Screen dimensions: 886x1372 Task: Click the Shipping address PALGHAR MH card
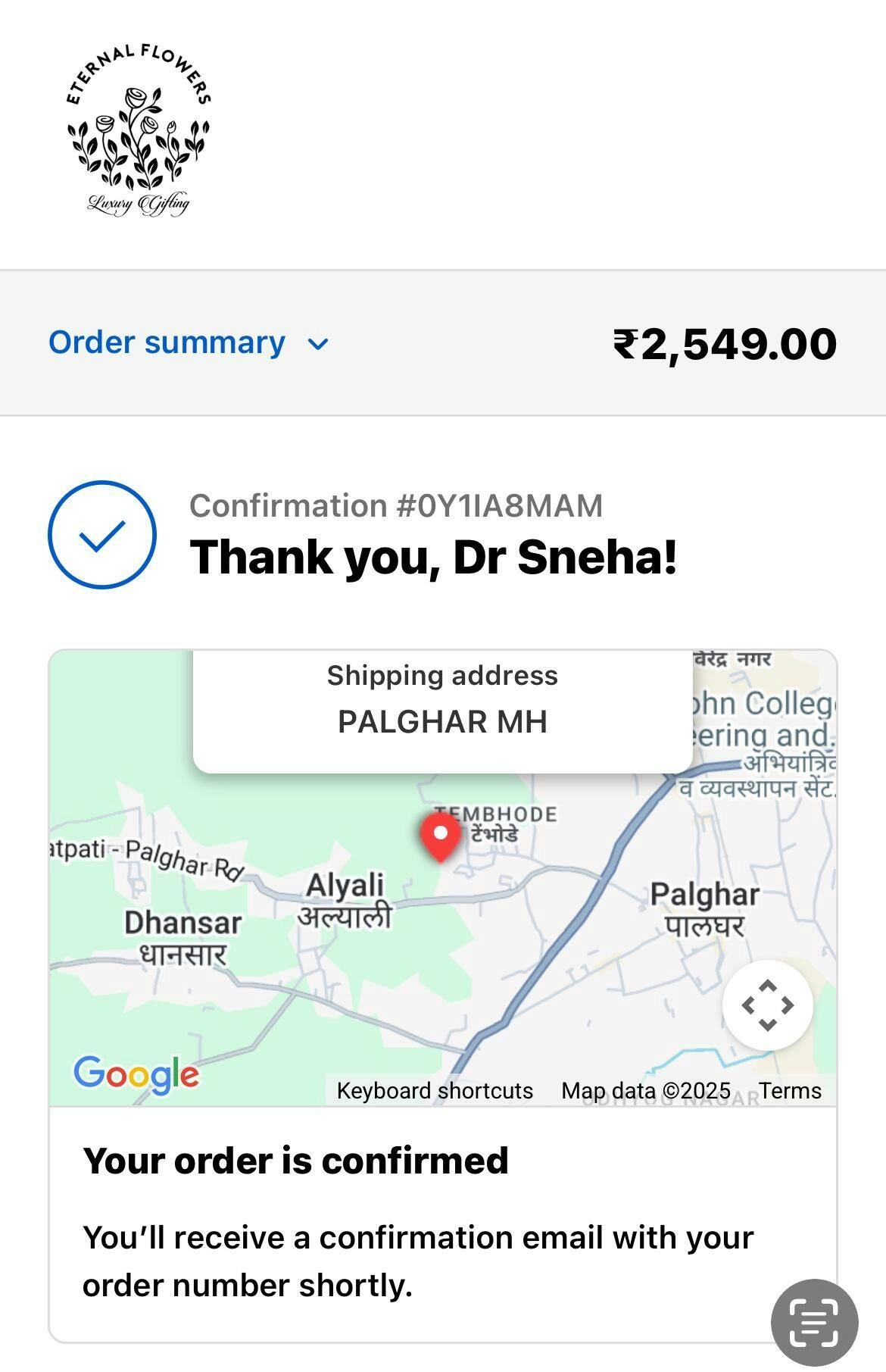[442, 701]
